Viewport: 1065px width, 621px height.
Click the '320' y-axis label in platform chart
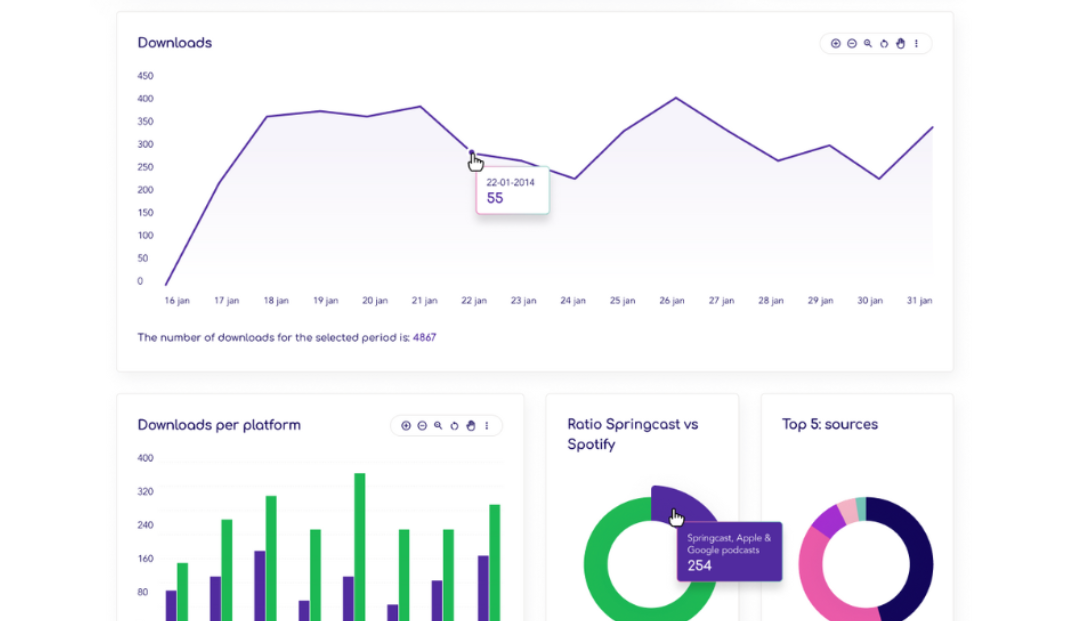coord(145,491)
